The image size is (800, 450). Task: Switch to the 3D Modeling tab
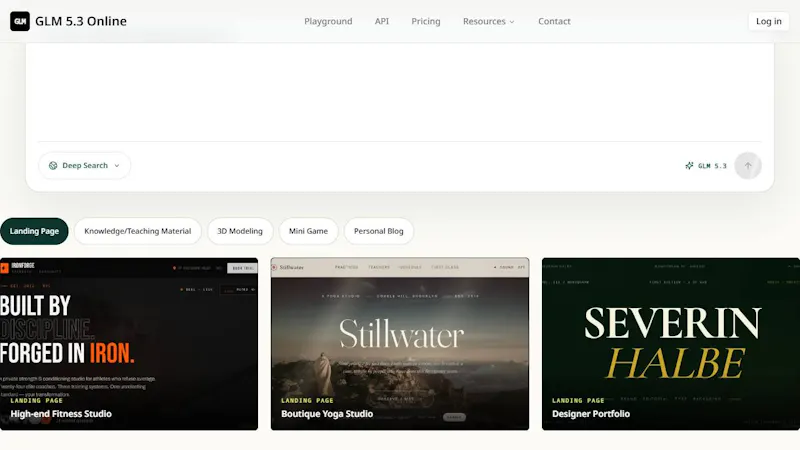coord(240,231)
